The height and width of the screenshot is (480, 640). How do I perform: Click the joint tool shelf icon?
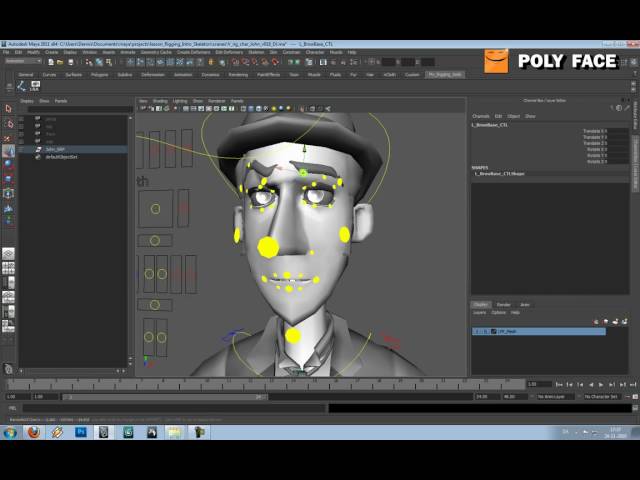pyautogui.click(x=21, y=86)
